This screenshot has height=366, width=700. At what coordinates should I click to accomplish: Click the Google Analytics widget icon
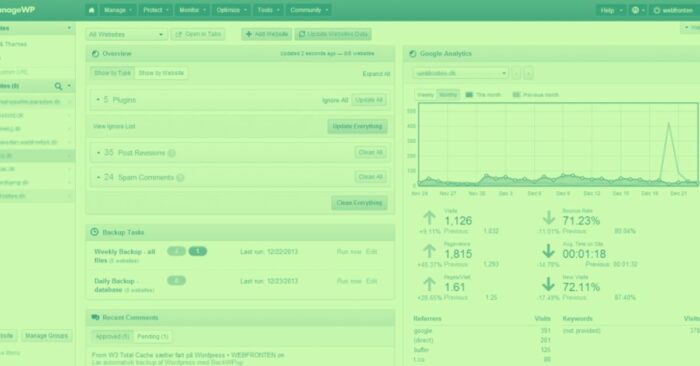[412, 54]
